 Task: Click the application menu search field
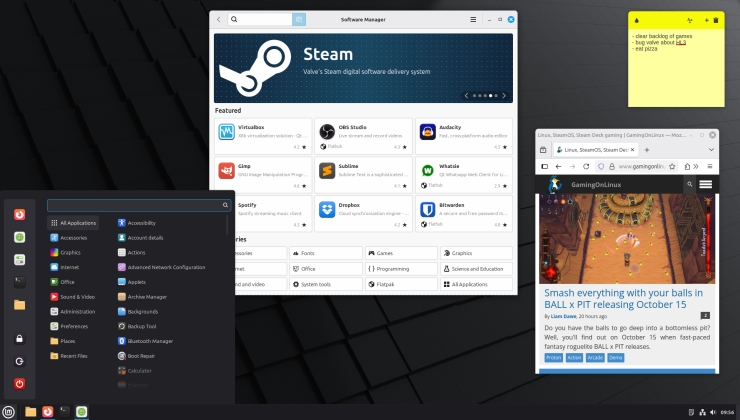click(138, 205)
